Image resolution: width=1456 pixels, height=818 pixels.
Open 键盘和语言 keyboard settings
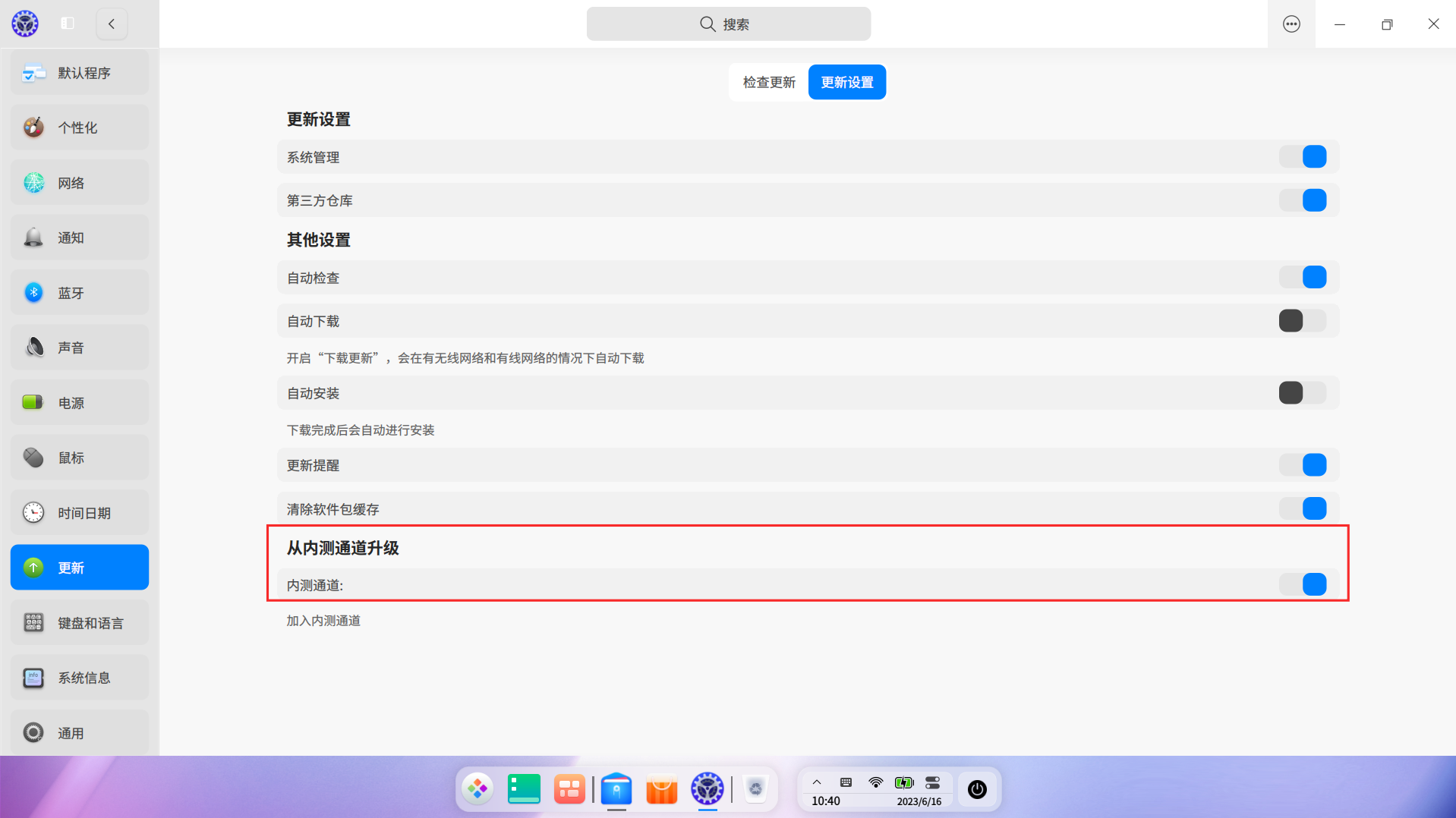coord(79,622)
